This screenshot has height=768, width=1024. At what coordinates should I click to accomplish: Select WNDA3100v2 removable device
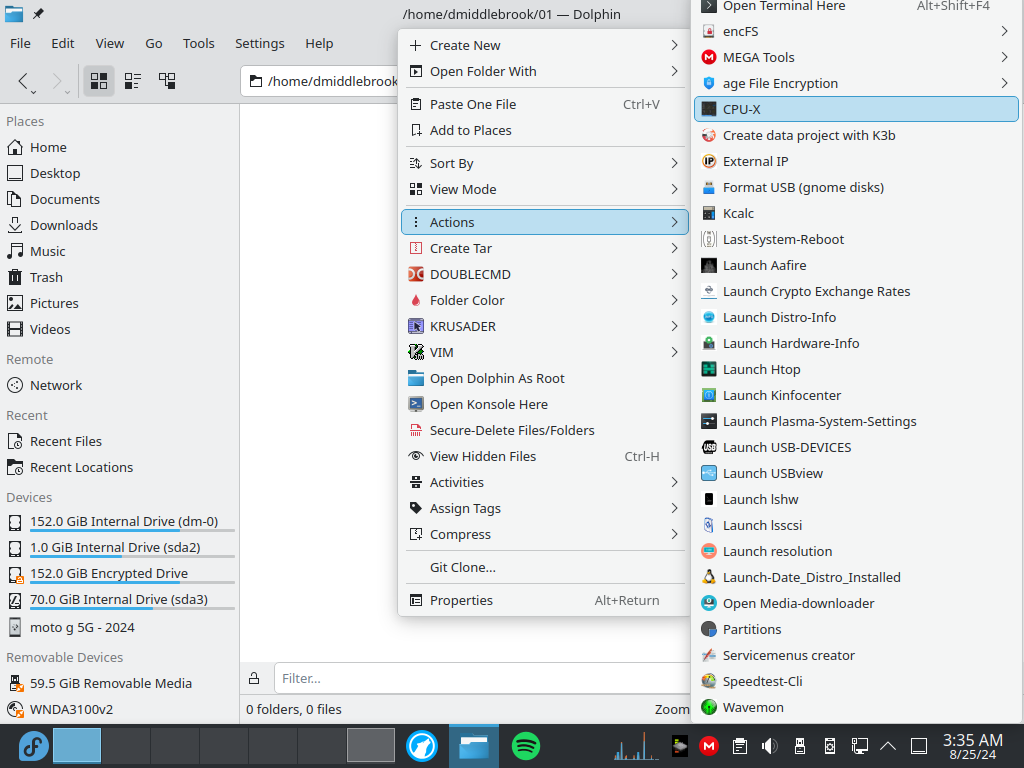120,709
